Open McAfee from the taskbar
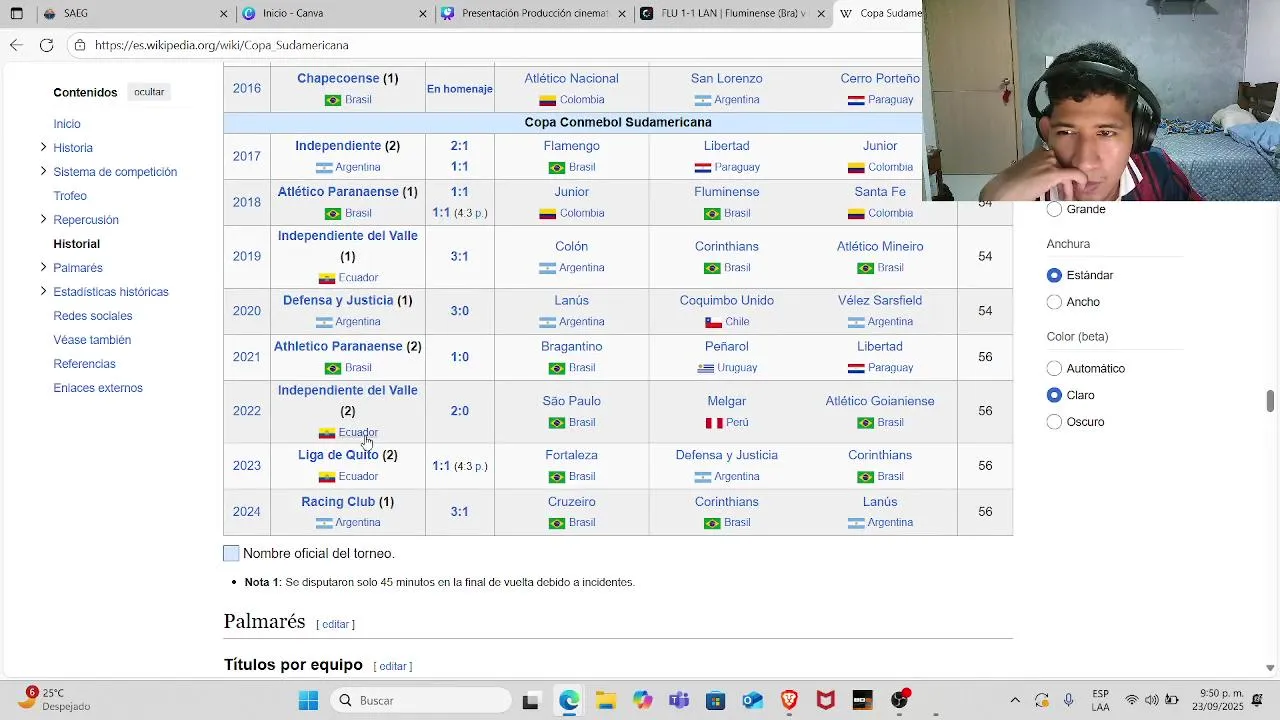The width and height of the screenshot is (1280, 720). point(826,700)
